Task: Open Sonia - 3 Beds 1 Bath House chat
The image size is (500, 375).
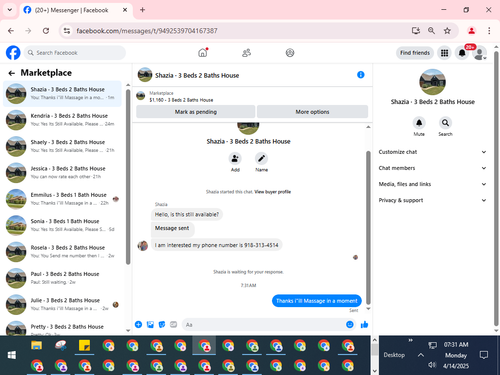Action: 62,225
